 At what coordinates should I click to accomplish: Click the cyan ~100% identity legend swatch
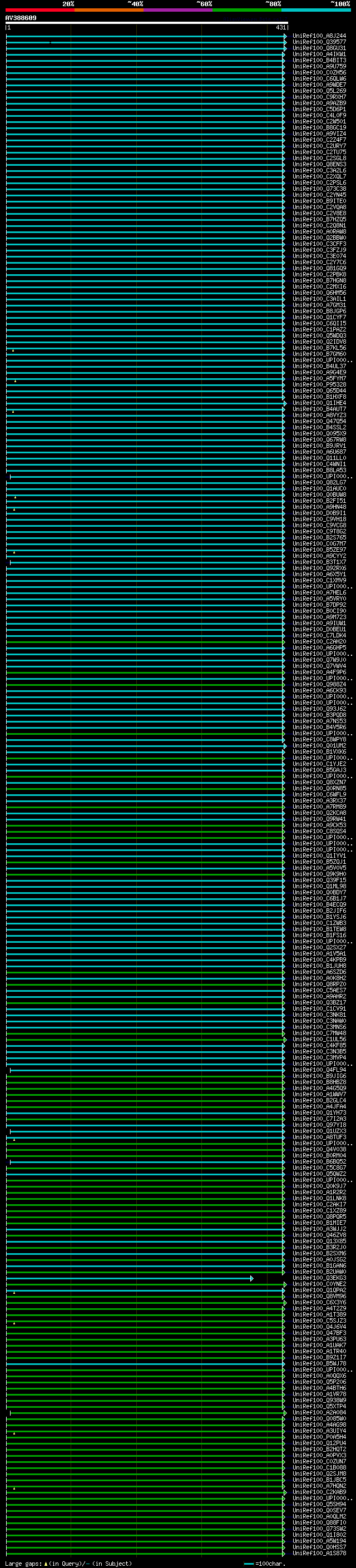316,10
